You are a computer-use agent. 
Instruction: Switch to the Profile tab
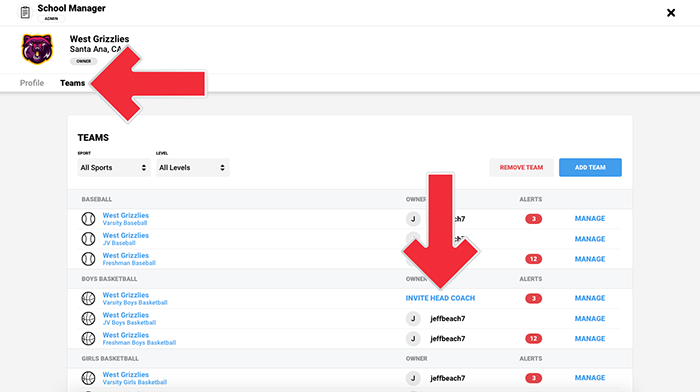pyautogui.click(x=32, y=83)
